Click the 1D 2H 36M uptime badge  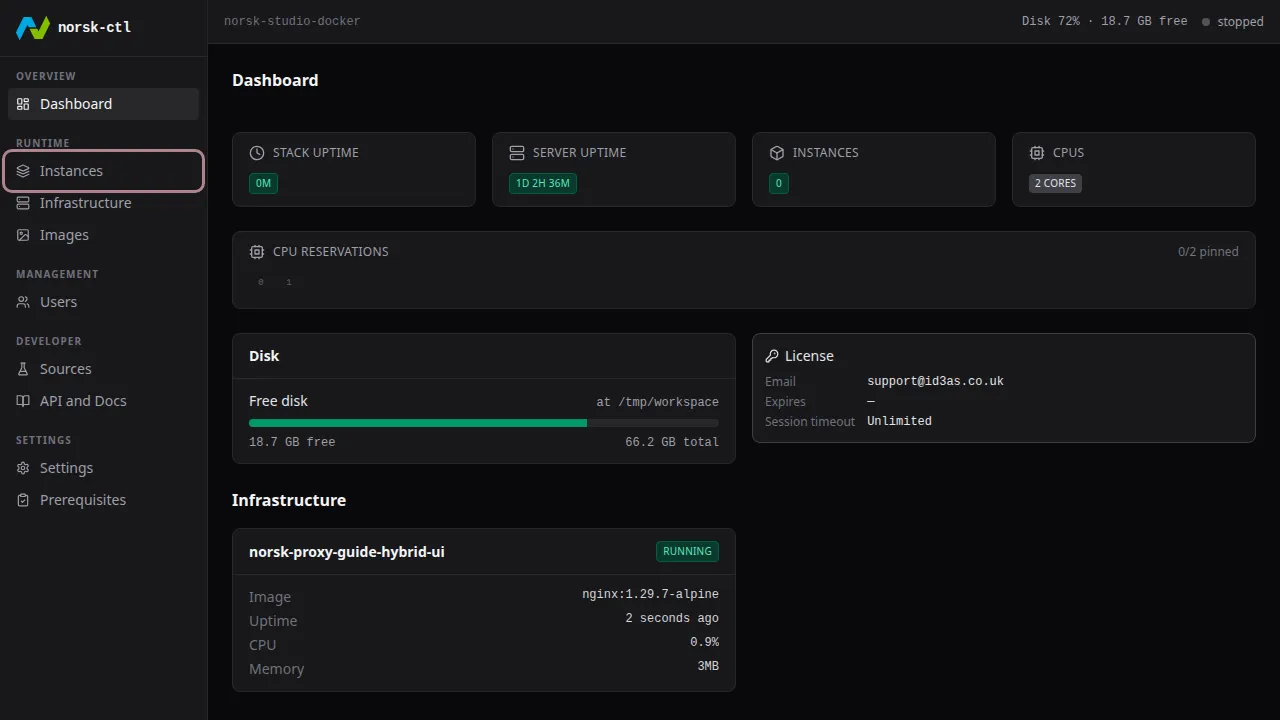543,184
